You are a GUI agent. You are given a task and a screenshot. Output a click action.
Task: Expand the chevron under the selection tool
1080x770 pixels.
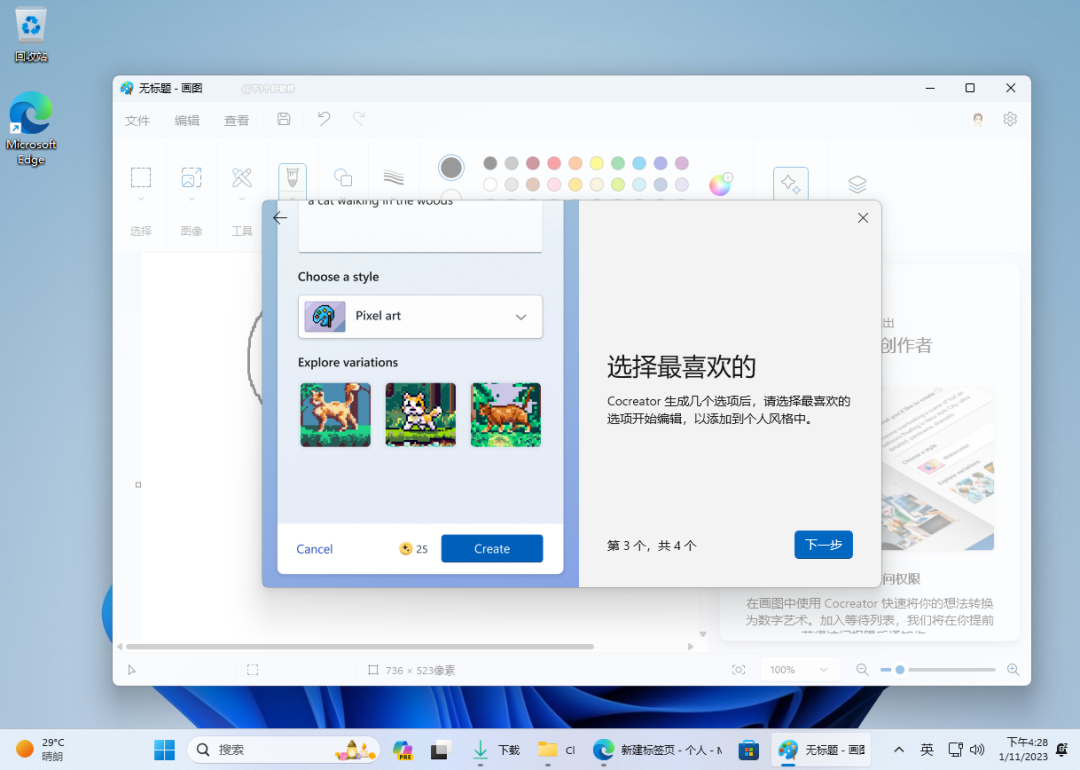pos(141,200)
